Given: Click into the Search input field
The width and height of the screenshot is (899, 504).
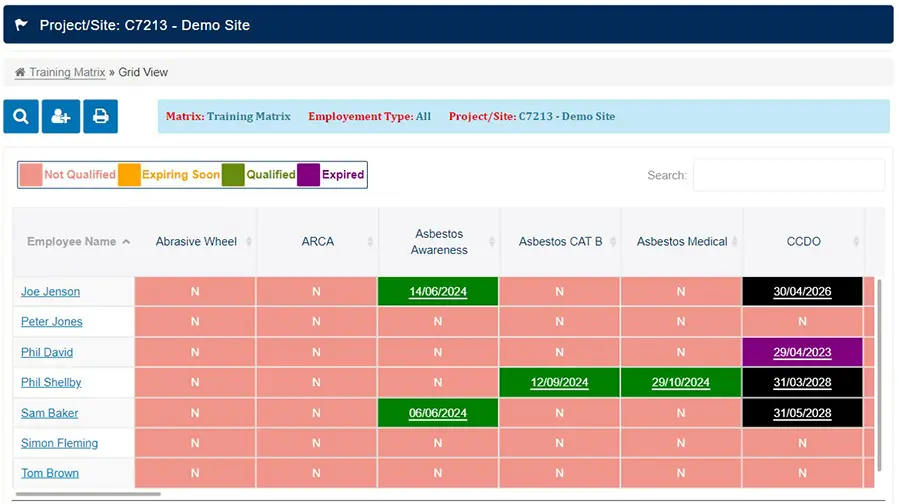Looking at the screenshot, I should pos(788,175).
